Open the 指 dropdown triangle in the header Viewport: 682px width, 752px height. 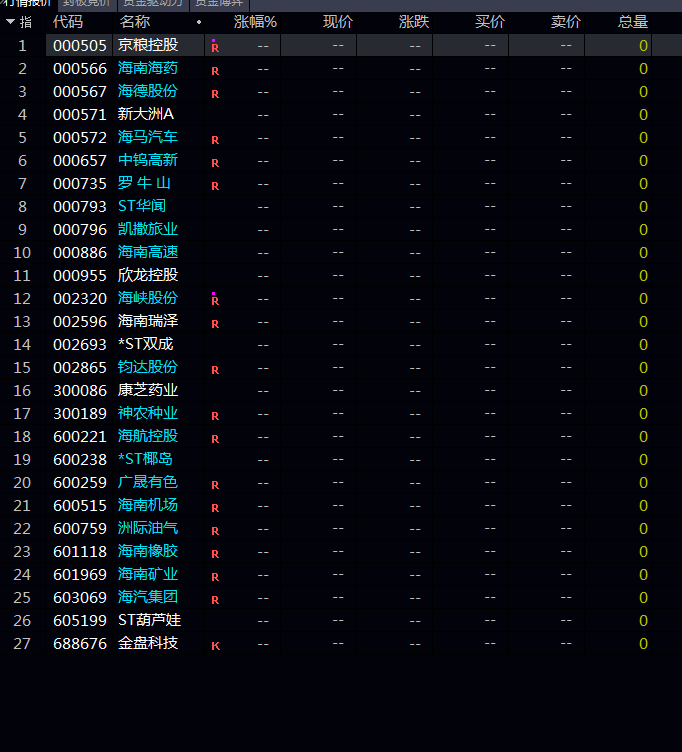click(11, 21)
